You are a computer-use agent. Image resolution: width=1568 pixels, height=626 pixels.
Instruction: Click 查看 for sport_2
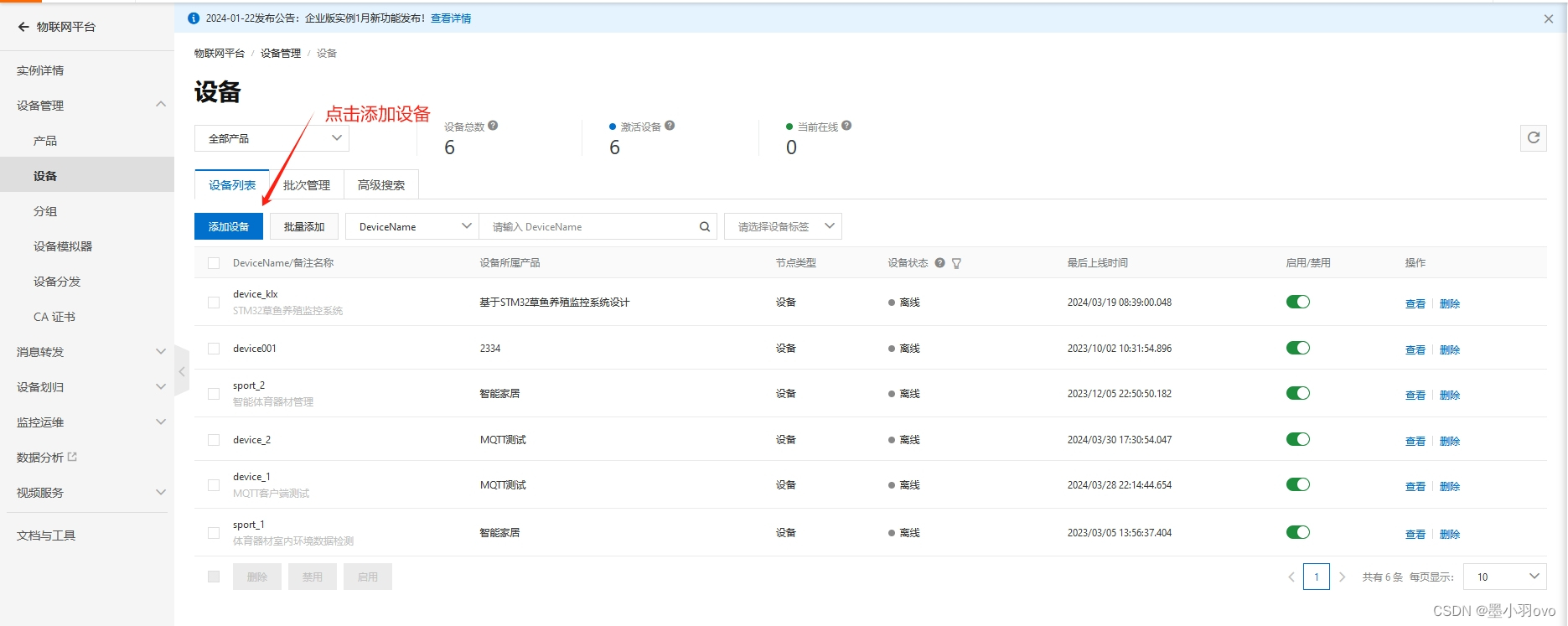tap(1415, 396)
